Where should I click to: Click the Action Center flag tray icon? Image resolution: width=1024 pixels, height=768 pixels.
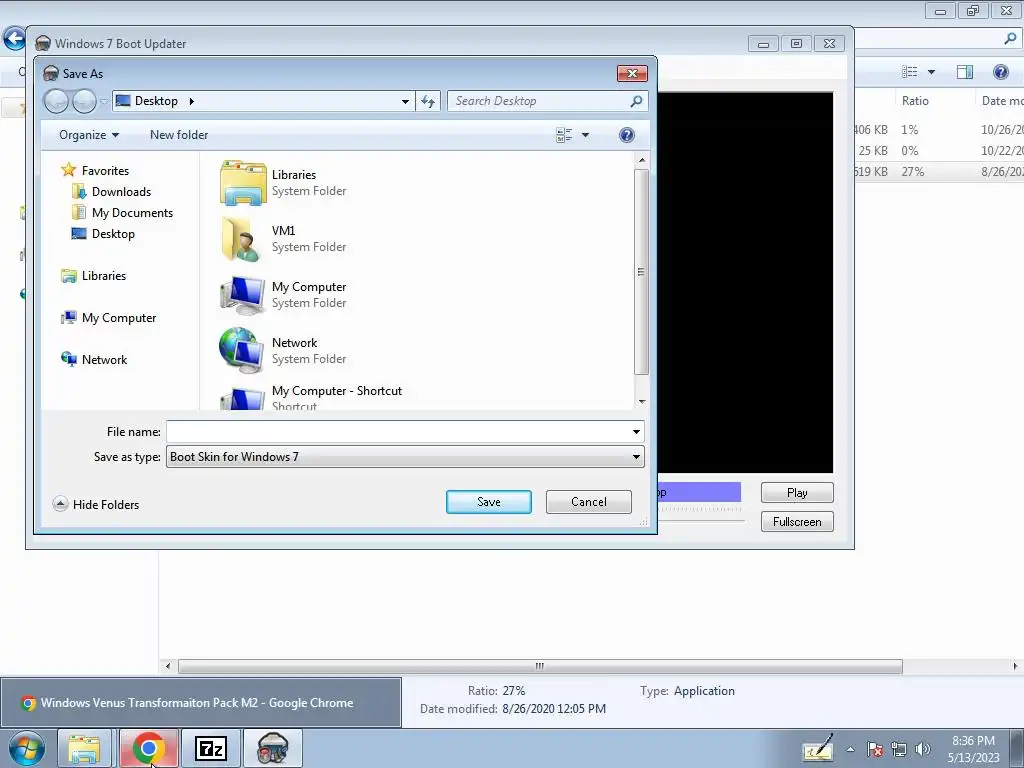875,750
